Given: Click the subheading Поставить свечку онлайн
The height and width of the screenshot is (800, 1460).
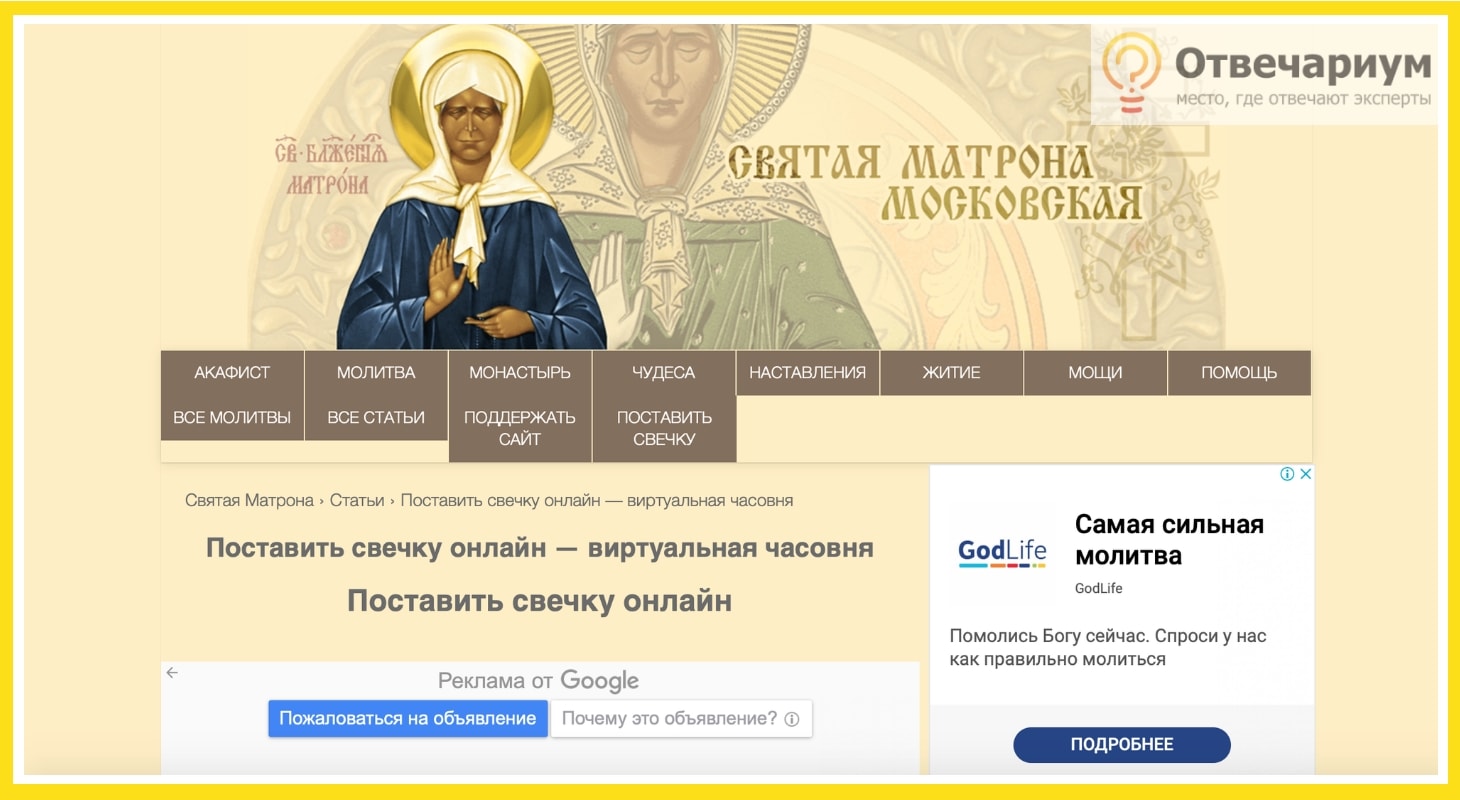Looking at the screenshot, I should (540, 601).
